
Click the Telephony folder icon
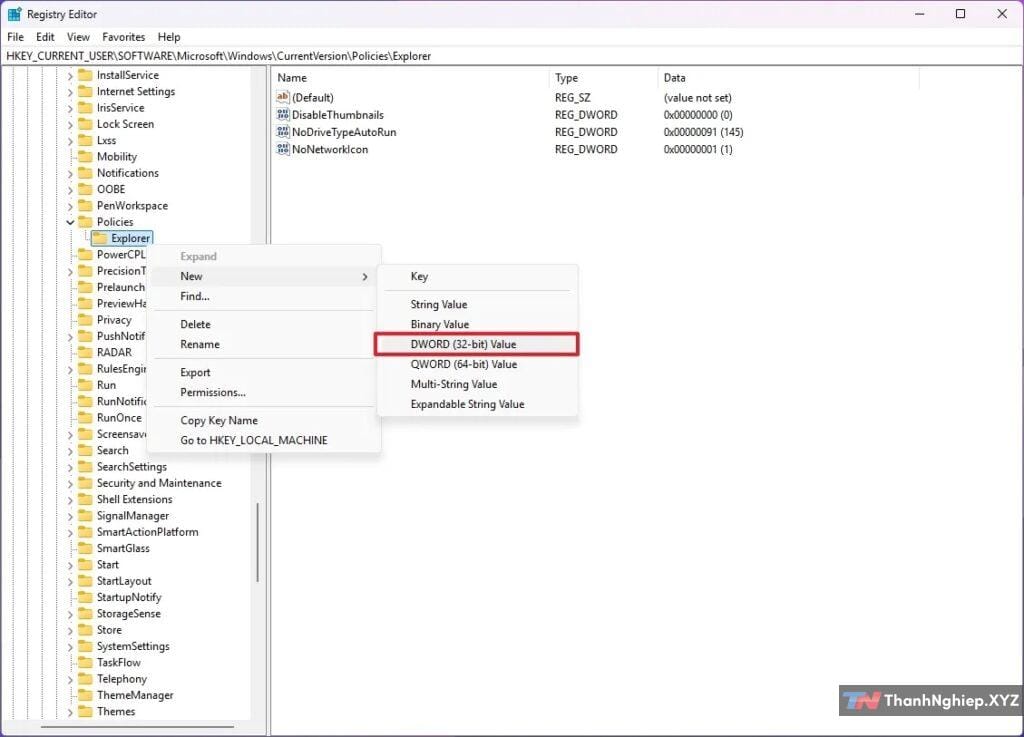point(85,679)
